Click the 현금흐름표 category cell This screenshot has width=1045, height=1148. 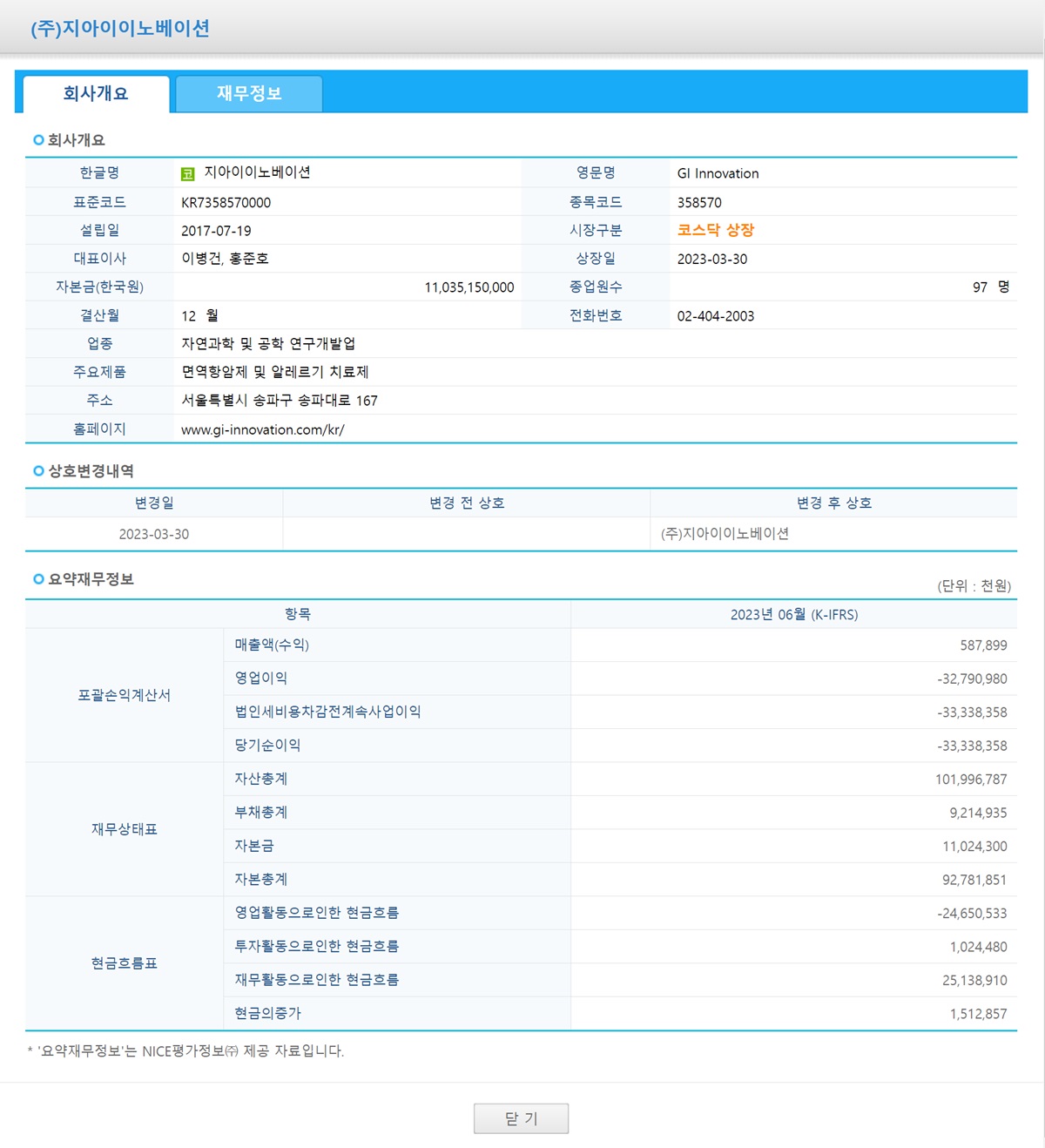125,963
